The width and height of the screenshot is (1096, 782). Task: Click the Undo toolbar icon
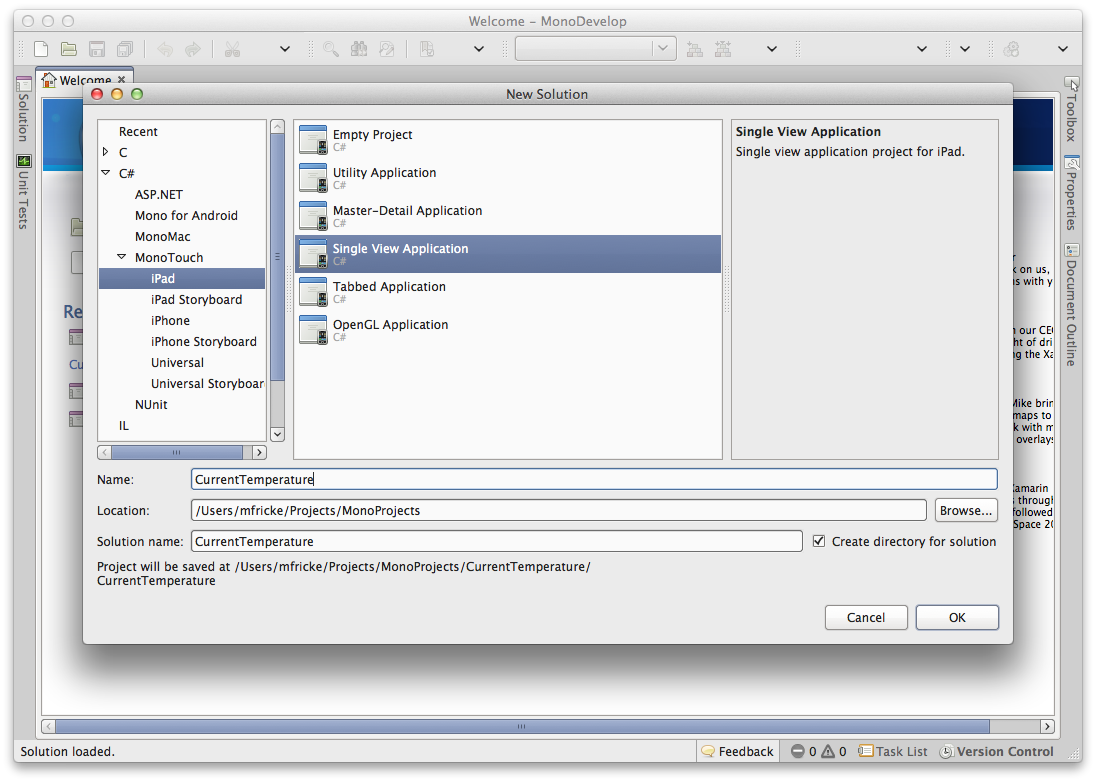165,49
